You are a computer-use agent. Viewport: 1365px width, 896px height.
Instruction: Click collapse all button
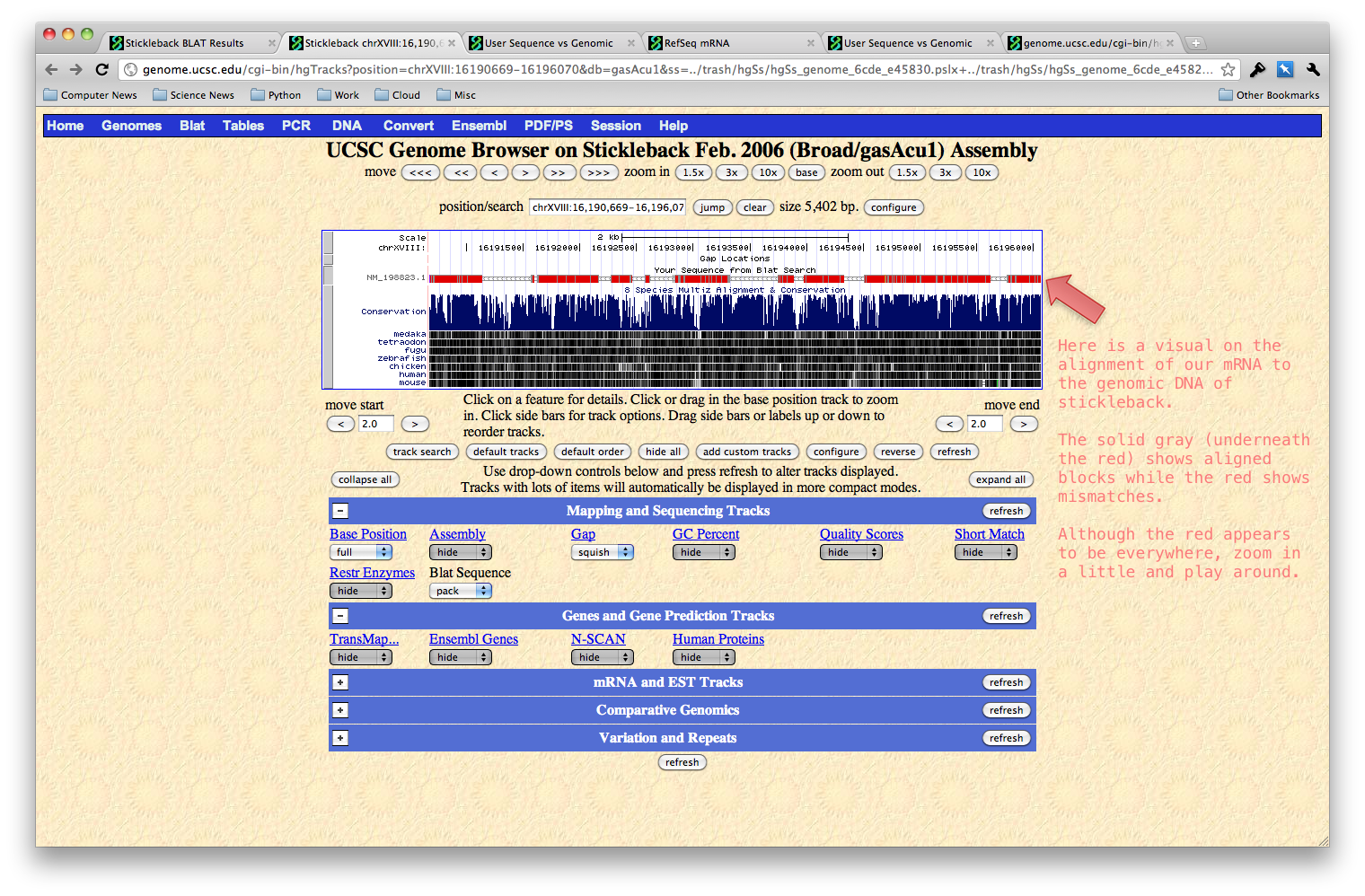point(365,479)
